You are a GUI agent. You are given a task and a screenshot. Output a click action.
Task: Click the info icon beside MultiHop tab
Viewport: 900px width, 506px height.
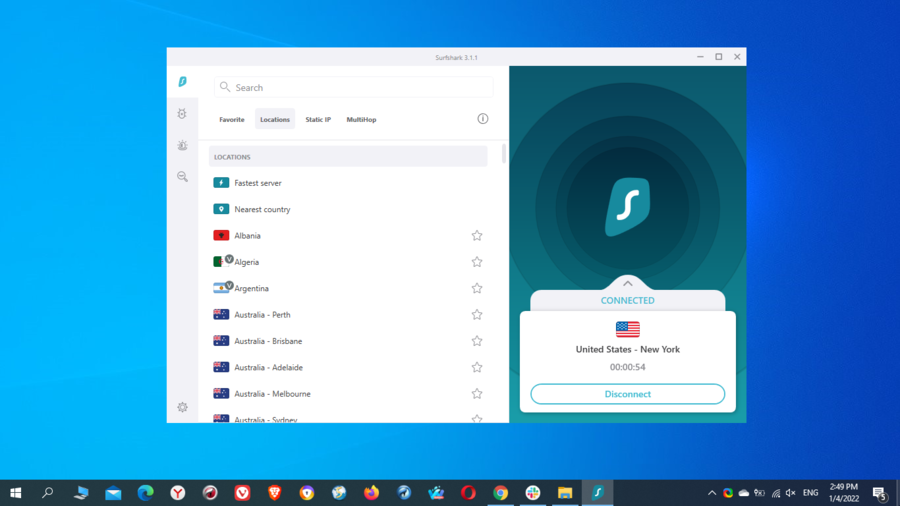coord(483,119)
